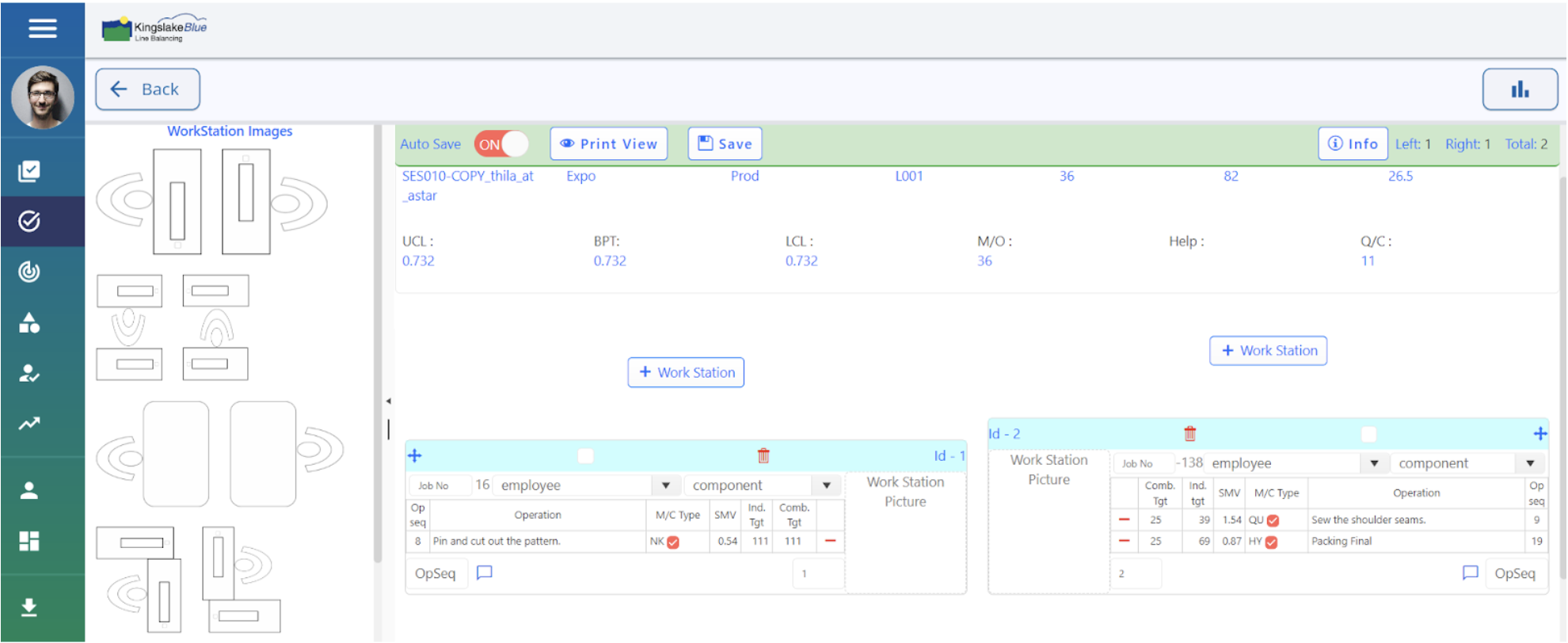
Task: Delete workstation Id - 2
Action: click(1189, 433)
